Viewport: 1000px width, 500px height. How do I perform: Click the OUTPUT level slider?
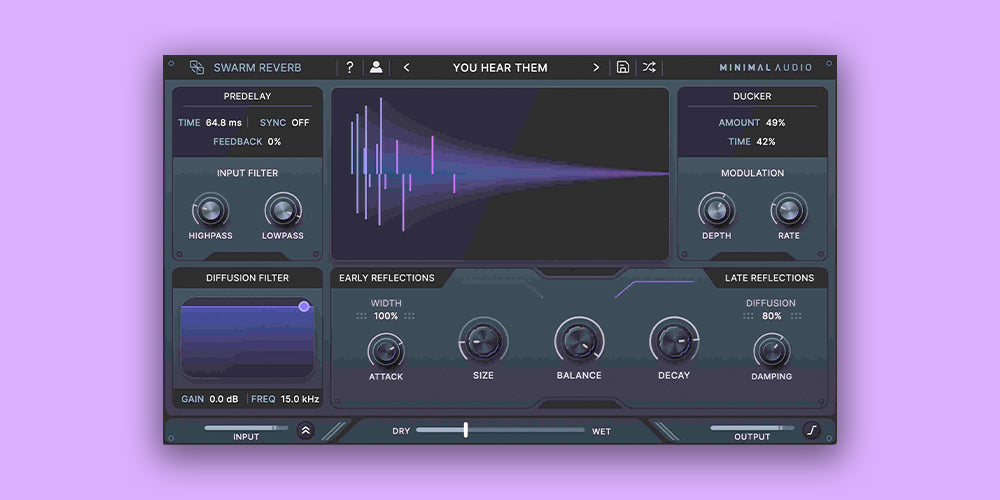click(x=753, y=428)
